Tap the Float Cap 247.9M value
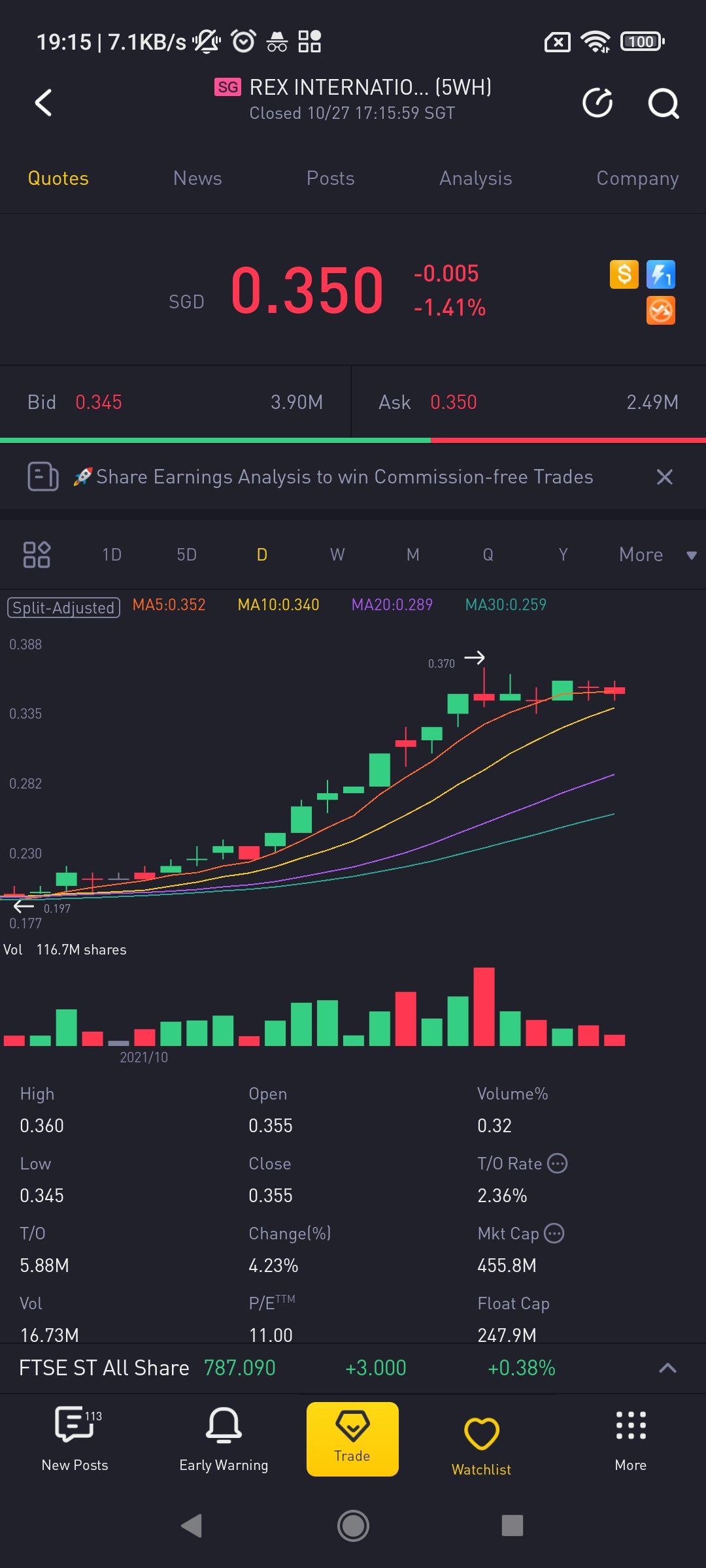This screenshot has width=706, height=1568. [507, 1335]
